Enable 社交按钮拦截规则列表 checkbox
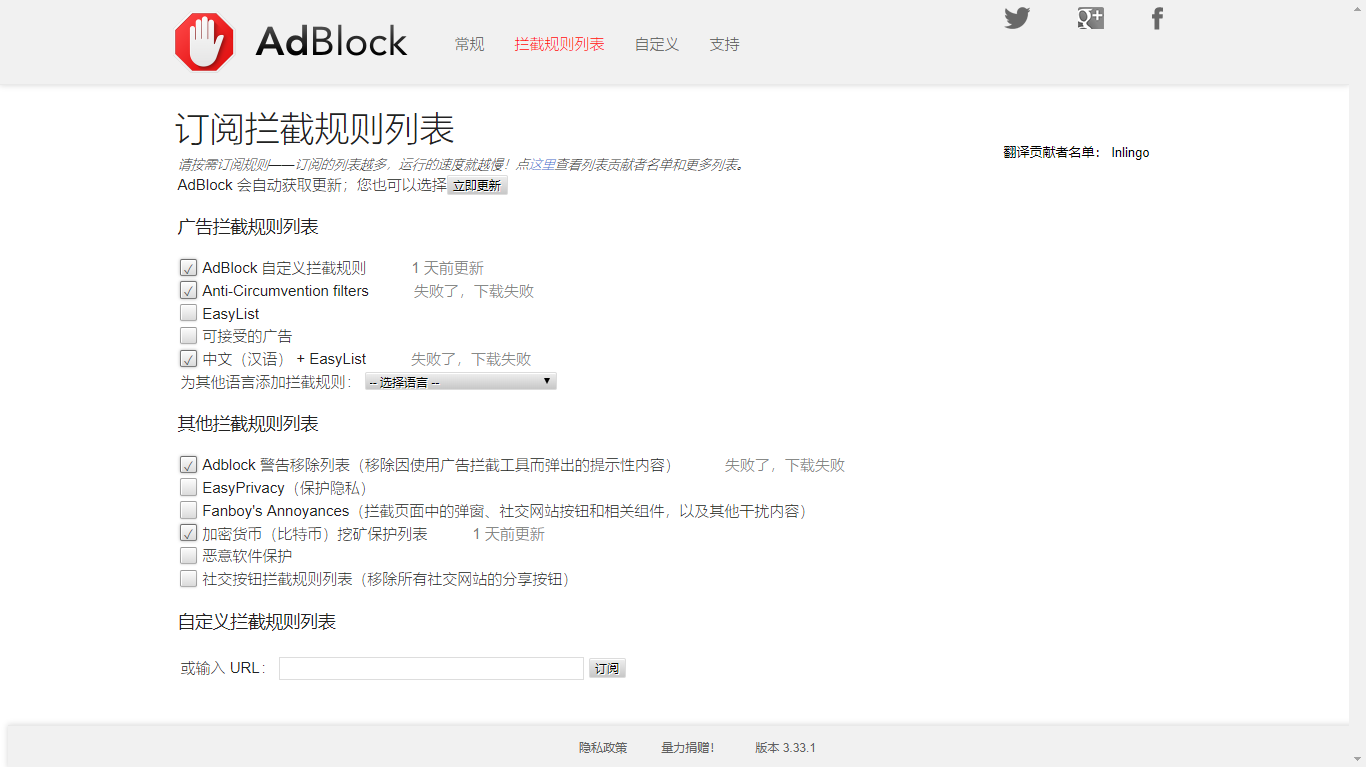Image resolution: width=1366 pixels, height=767 pixels. pyautogui.click(x=188, y=579)
